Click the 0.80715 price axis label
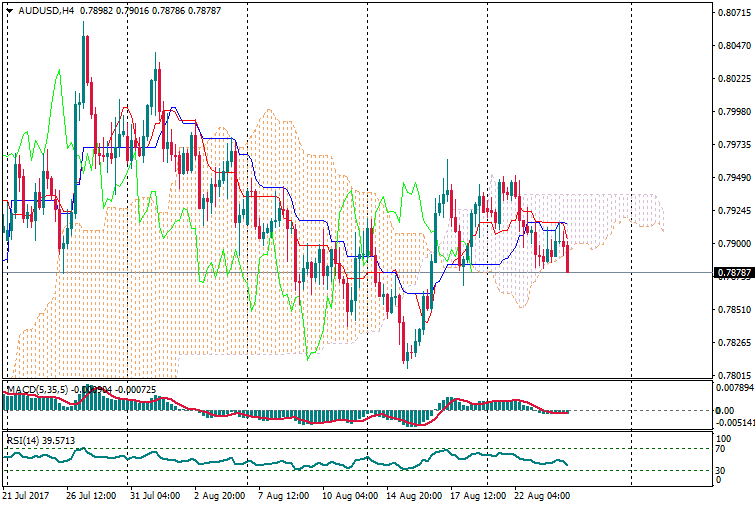The image size is (755, 507). point(733,13)
